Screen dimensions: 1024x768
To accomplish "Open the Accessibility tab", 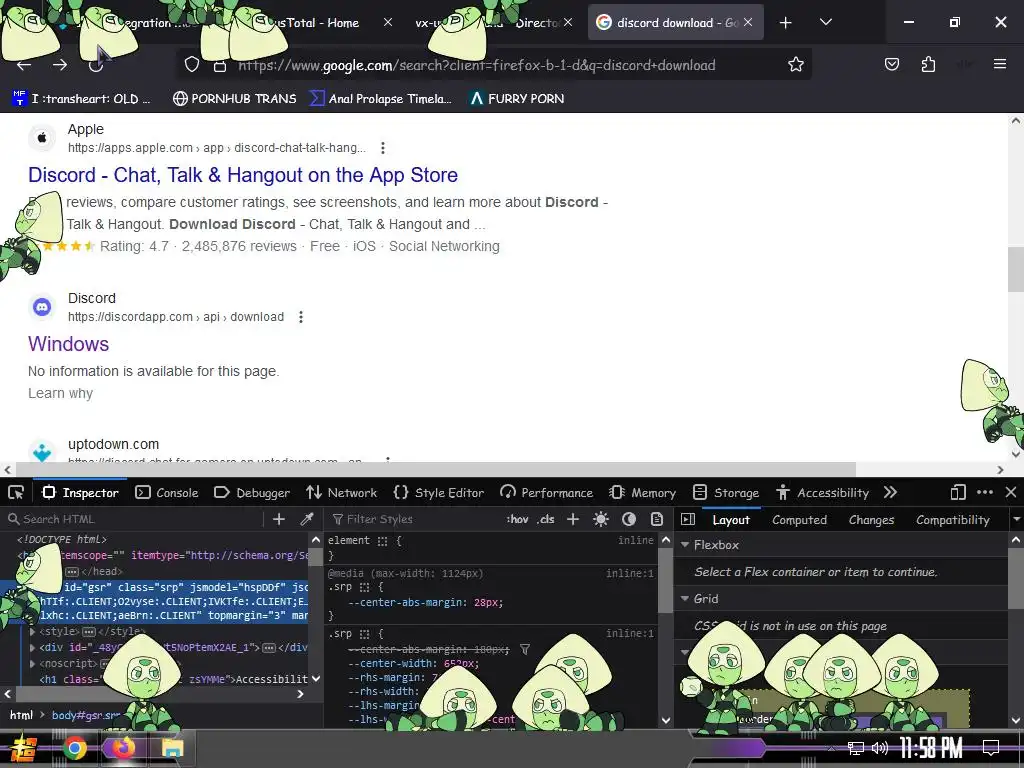I will click(x=823, y=492).
